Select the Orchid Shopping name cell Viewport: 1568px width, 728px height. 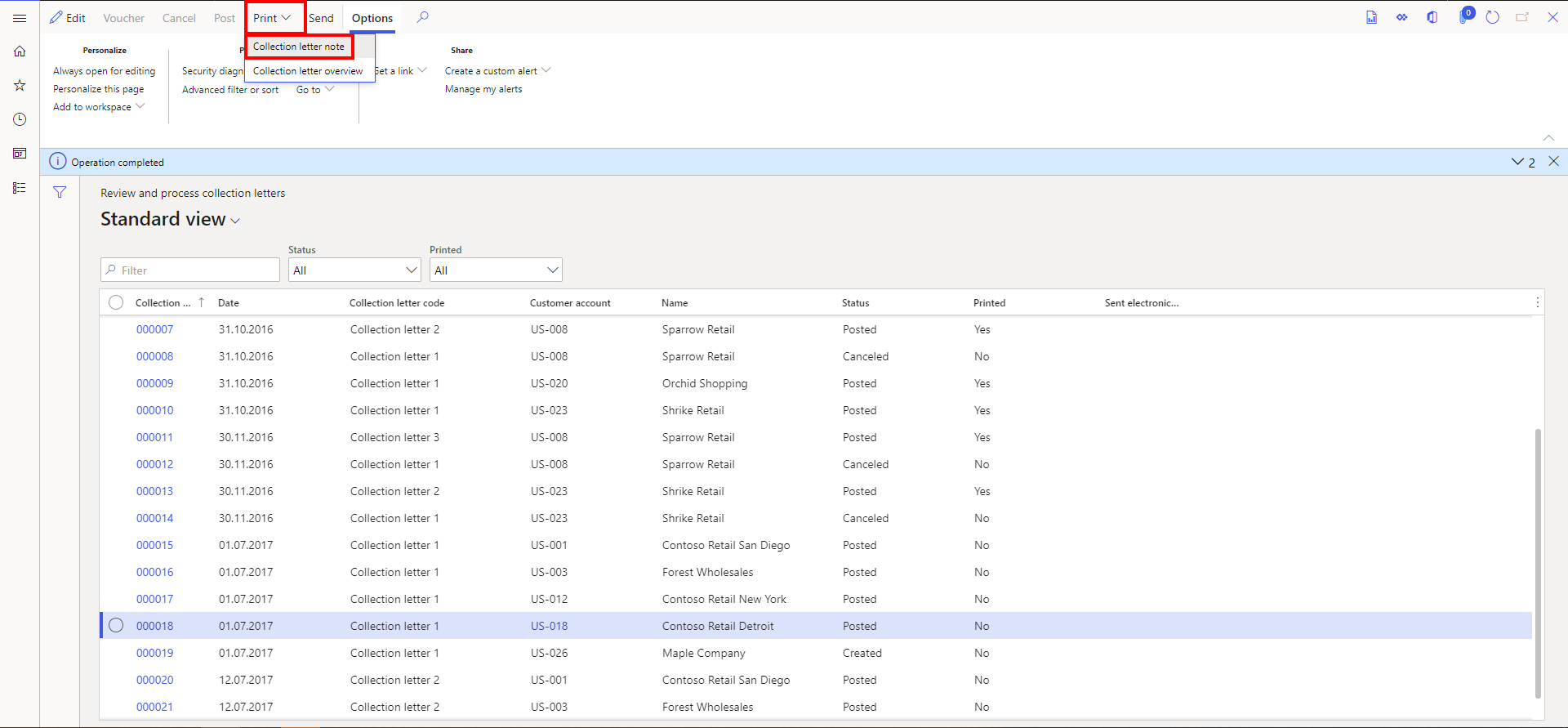(x=705, y=383)
